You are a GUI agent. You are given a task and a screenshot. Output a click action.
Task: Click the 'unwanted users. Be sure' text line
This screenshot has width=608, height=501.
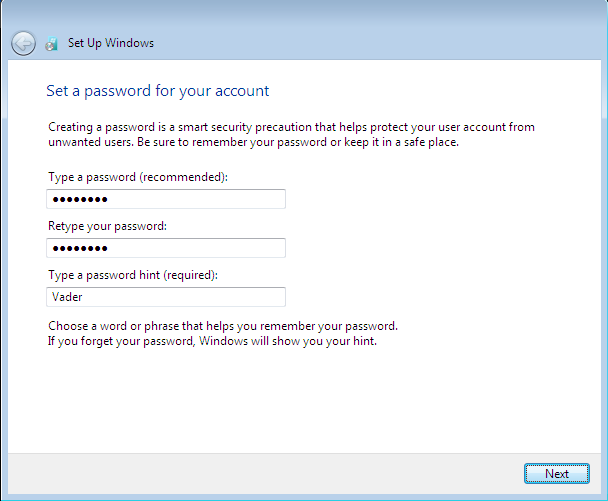(x=253, y=142)
